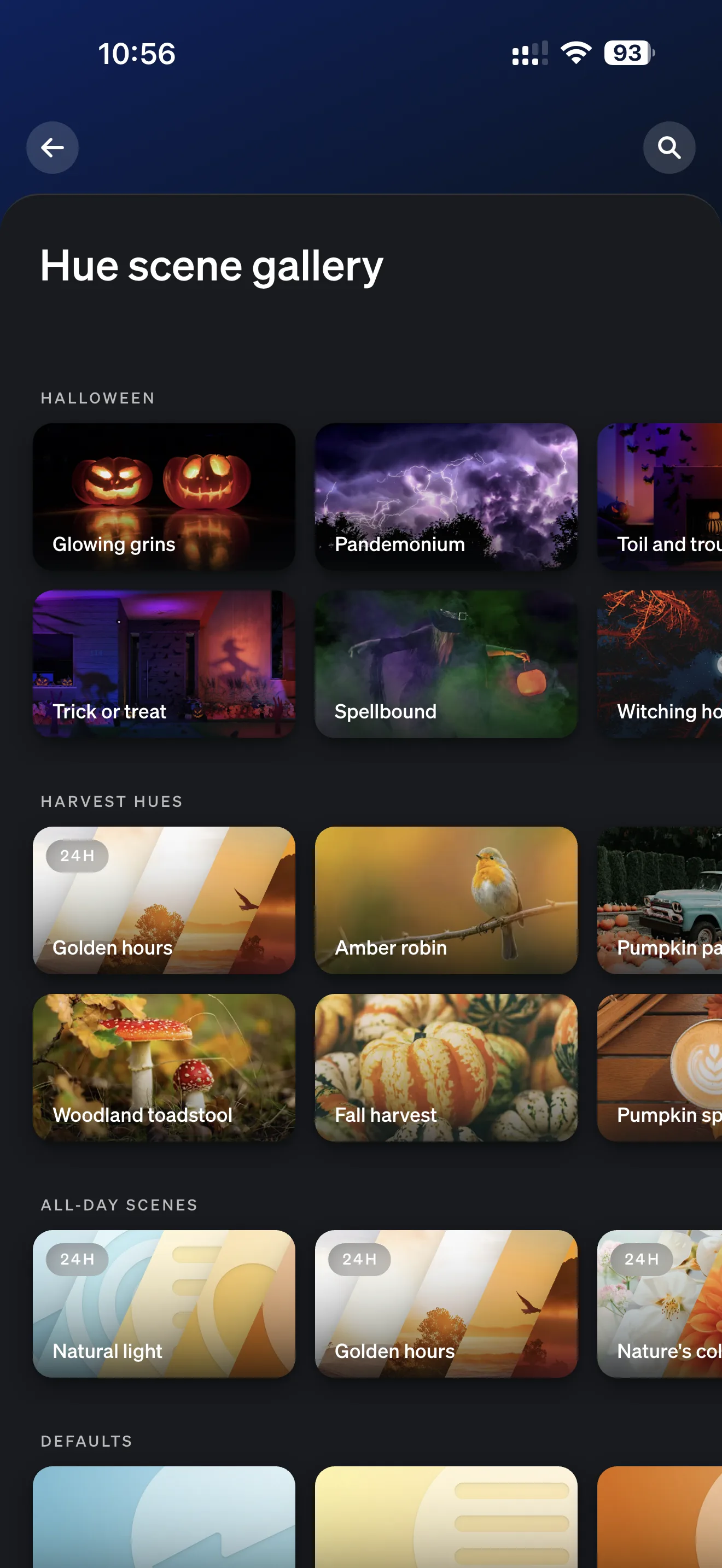722x1568 pixels.
Task: Open Golden hours under All-Day Scenes
Action: click(446, 1304)
